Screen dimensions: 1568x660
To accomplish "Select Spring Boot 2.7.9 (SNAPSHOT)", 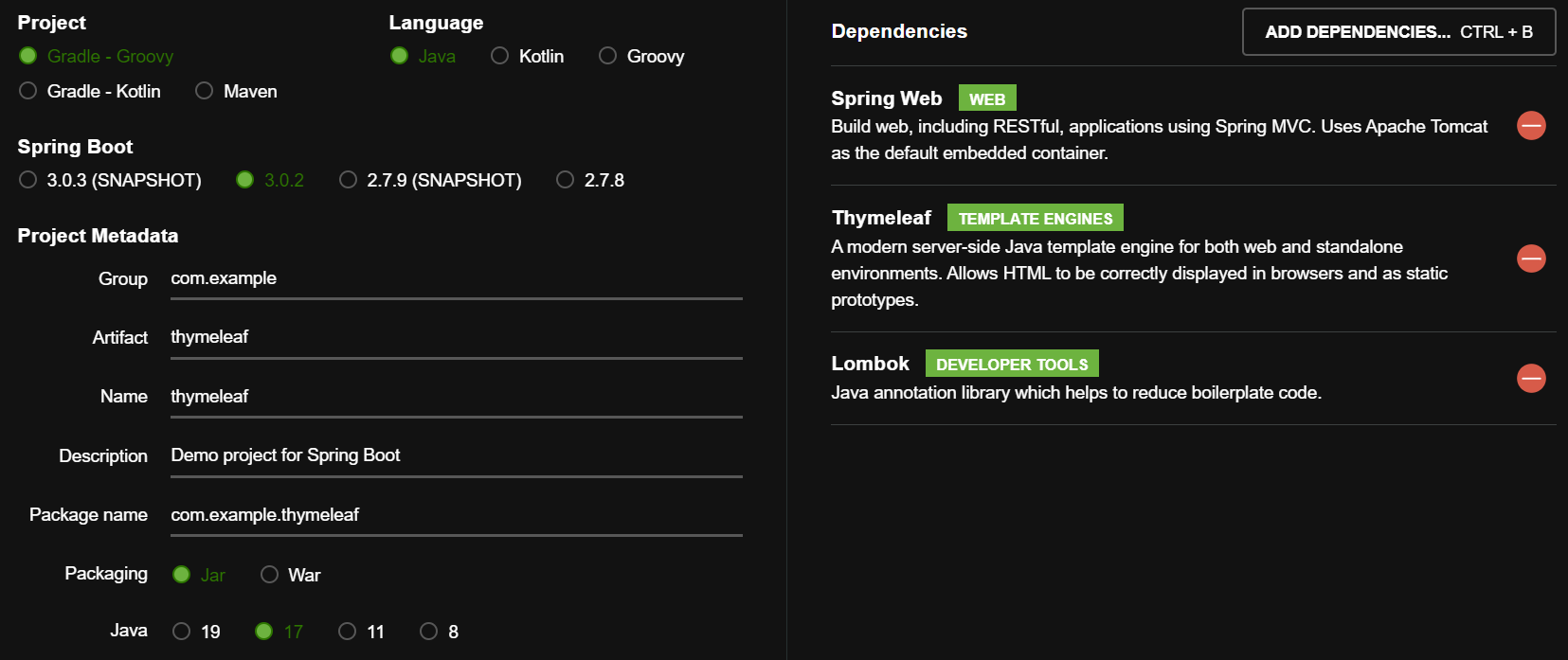I will coord(430,180).
